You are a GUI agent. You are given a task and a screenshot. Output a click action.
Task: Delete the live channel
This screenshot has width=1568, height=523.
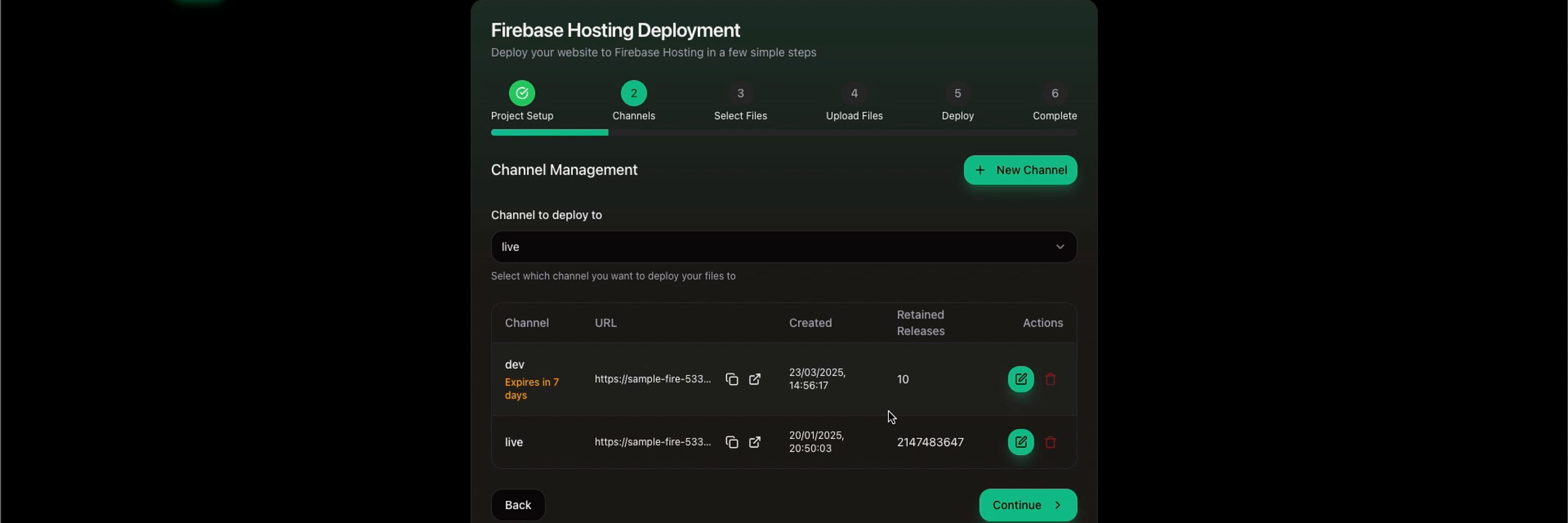point(1050,442)
